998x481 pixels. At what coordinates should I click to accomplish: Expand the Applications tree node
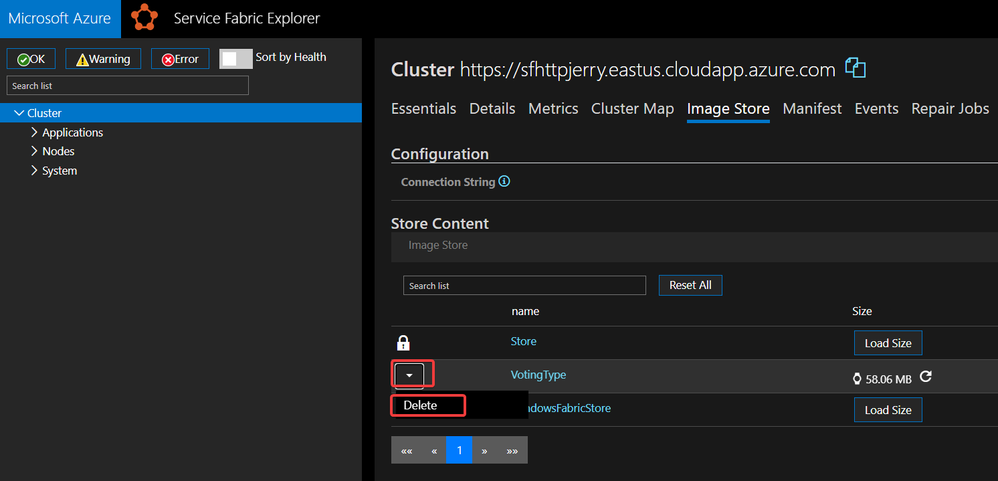34,132
